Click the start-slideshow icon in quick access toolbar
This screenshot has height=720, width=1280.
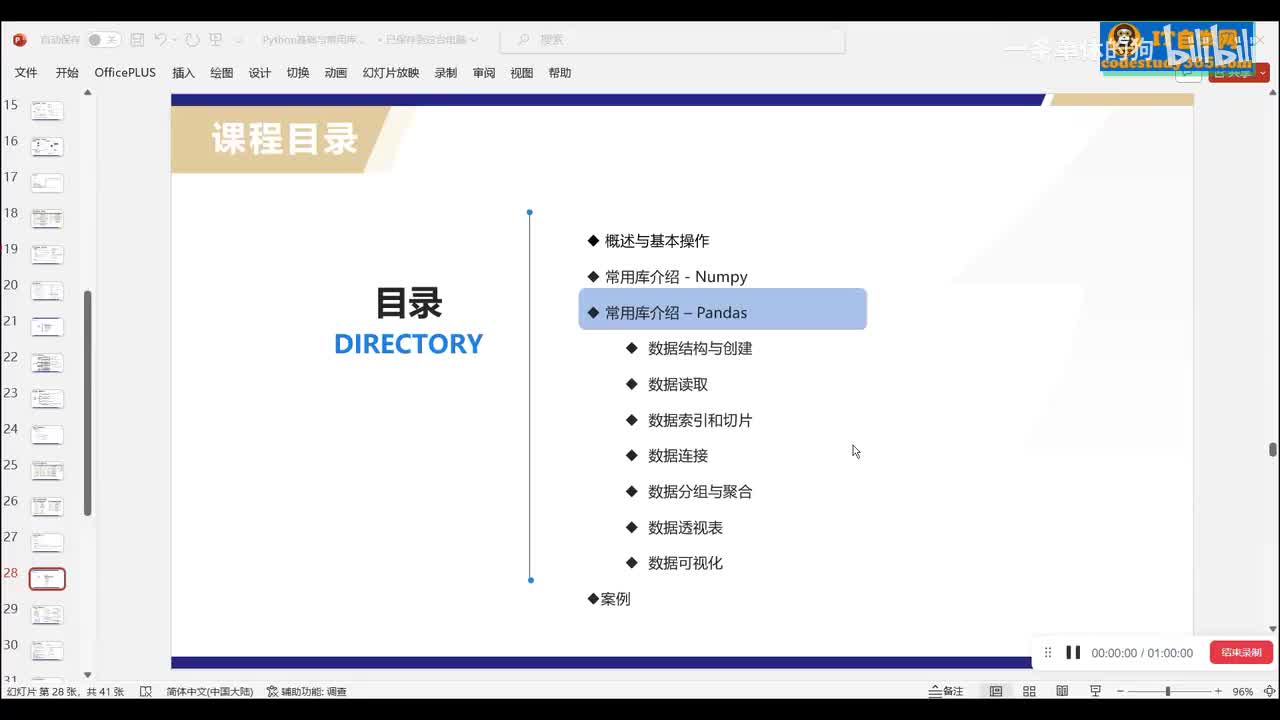pos(215,40)
